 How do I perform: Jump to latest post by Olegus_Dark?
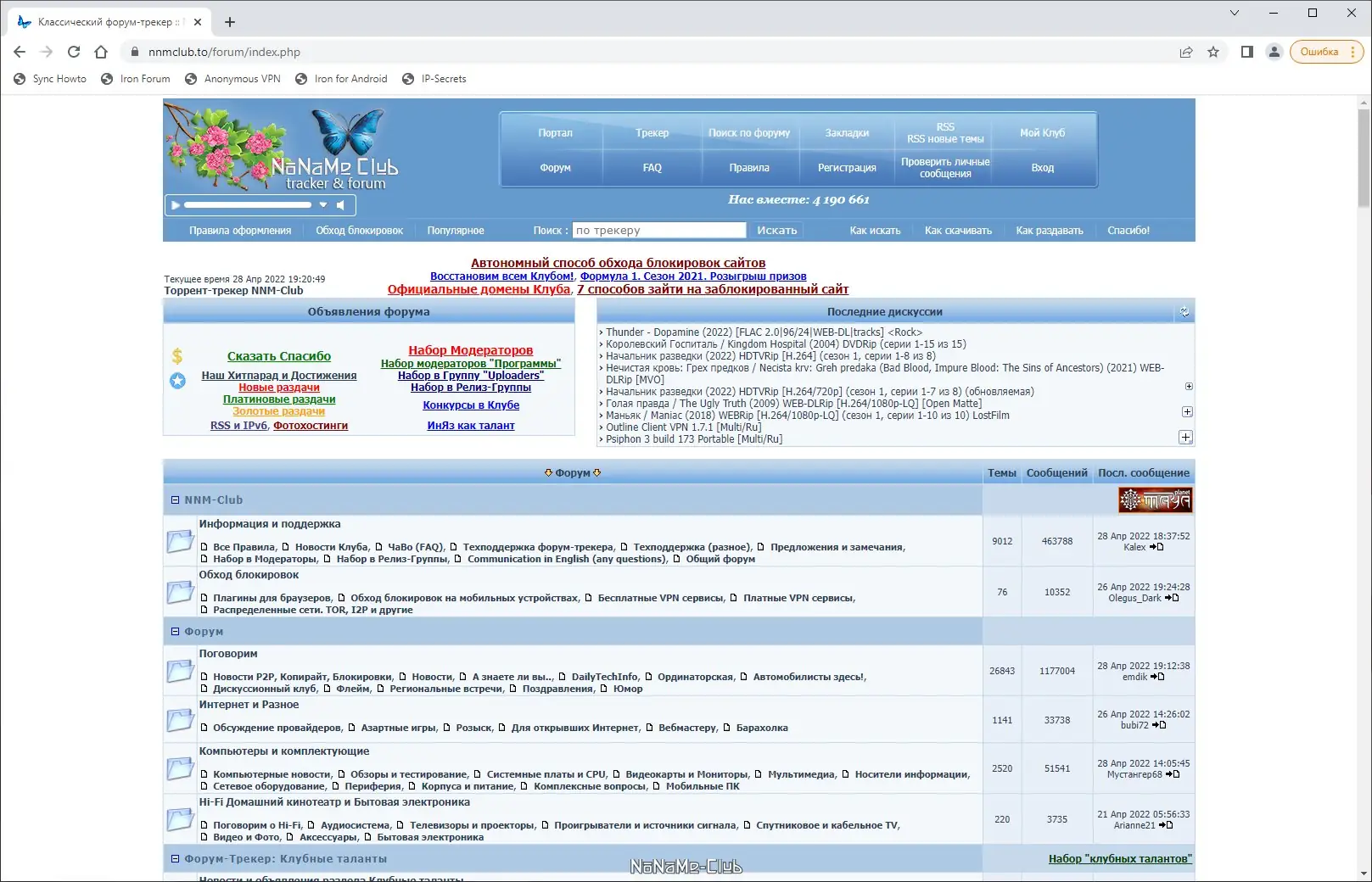coord(1172,598)
